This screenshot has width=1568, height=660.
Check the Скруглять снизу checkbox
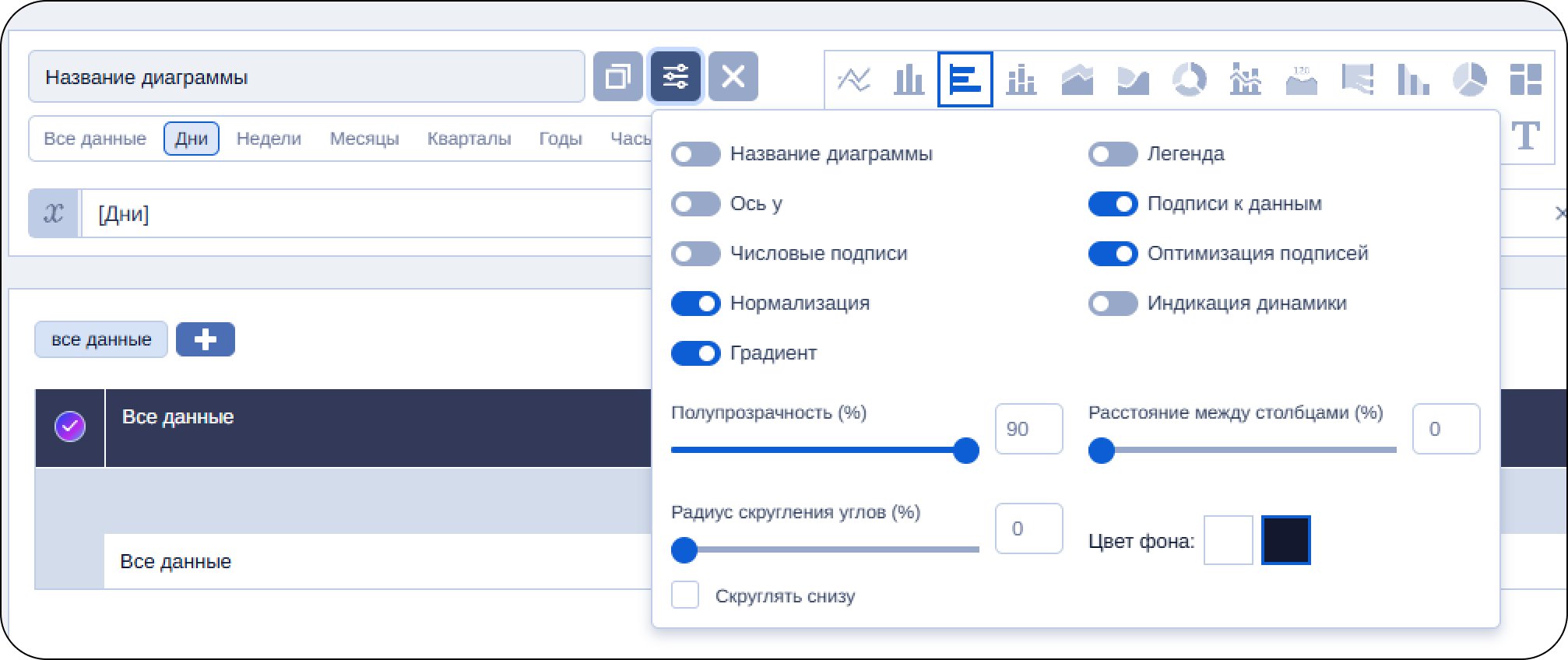pyautogui.click(x=685, y=595)
